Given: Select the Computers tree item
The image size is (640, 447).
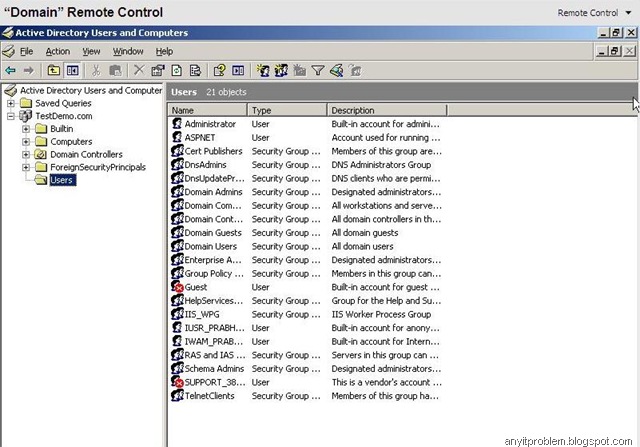Looking at the screenshot, I should pyautogui.click(x=71, y=142).
